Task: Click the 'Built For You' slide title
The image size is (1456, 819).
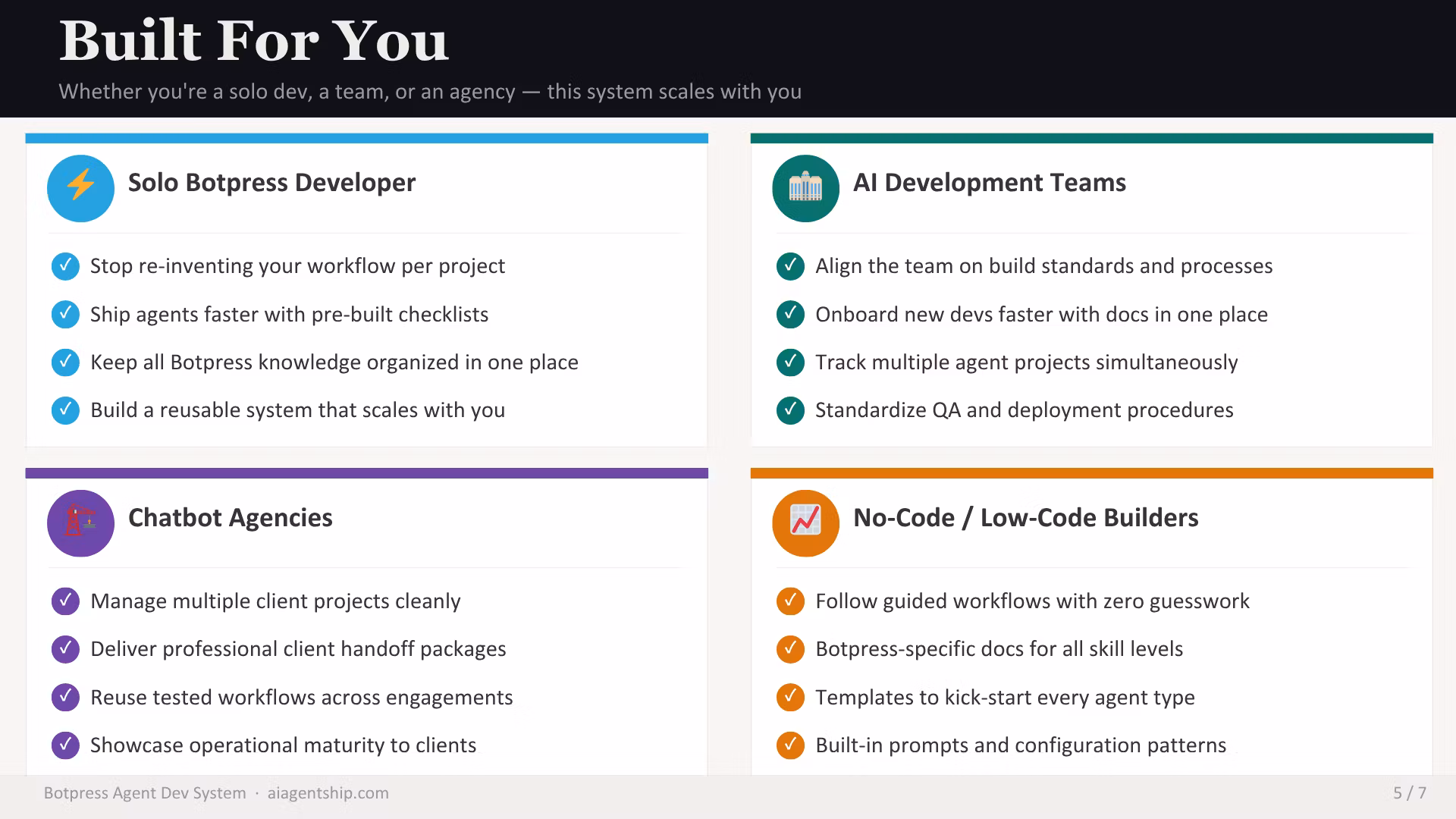Action: tap(254, 40)
